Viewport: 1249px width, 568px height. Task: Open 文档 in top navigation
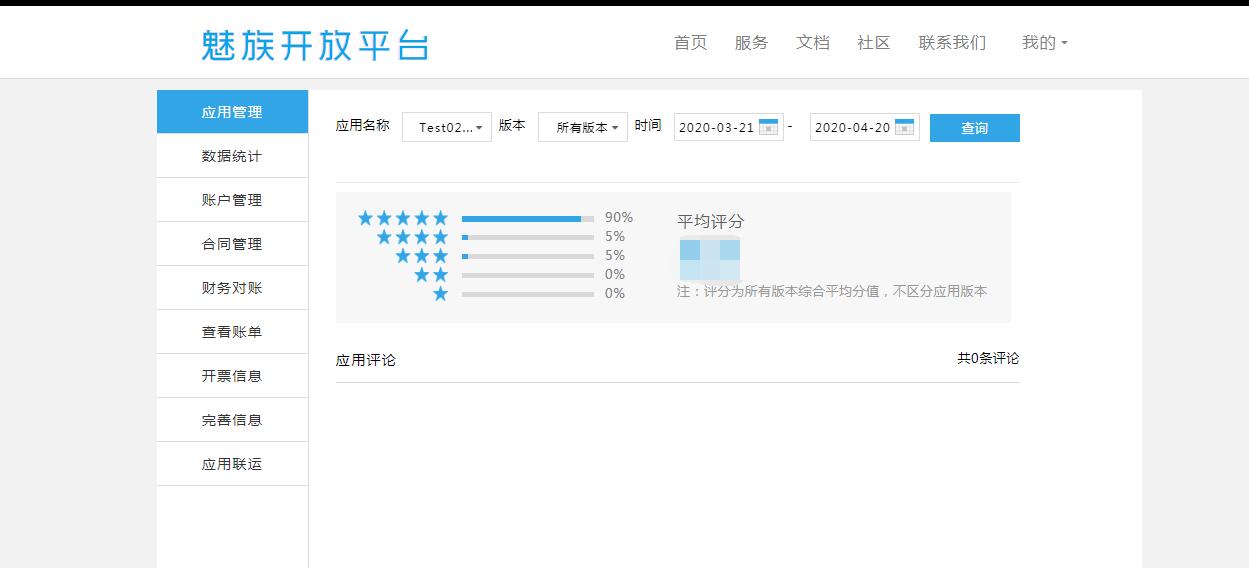pos(813,43)
